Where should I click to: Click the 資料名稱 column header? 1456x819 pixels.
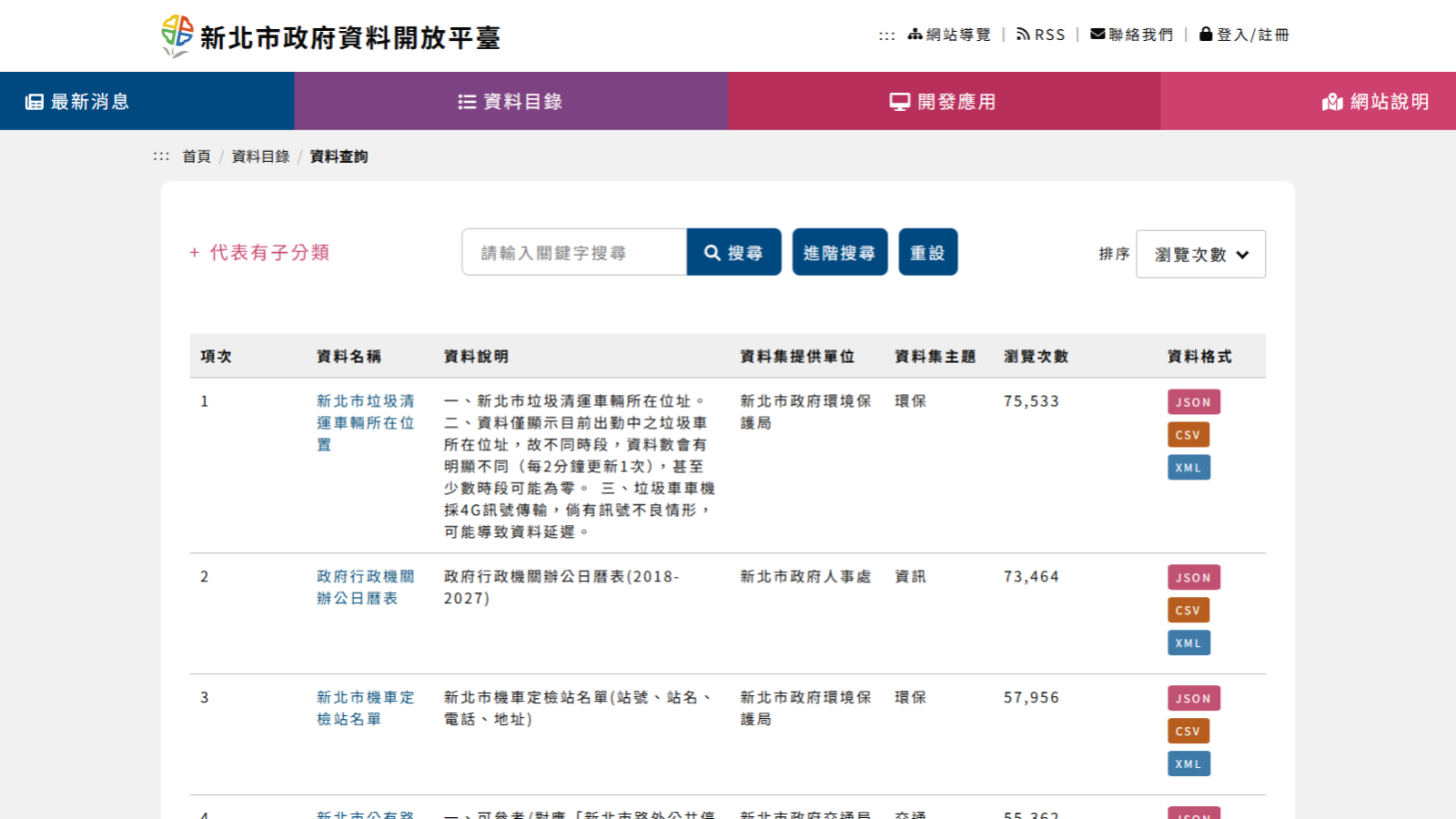pyautogui.click(x=349, y=357)
